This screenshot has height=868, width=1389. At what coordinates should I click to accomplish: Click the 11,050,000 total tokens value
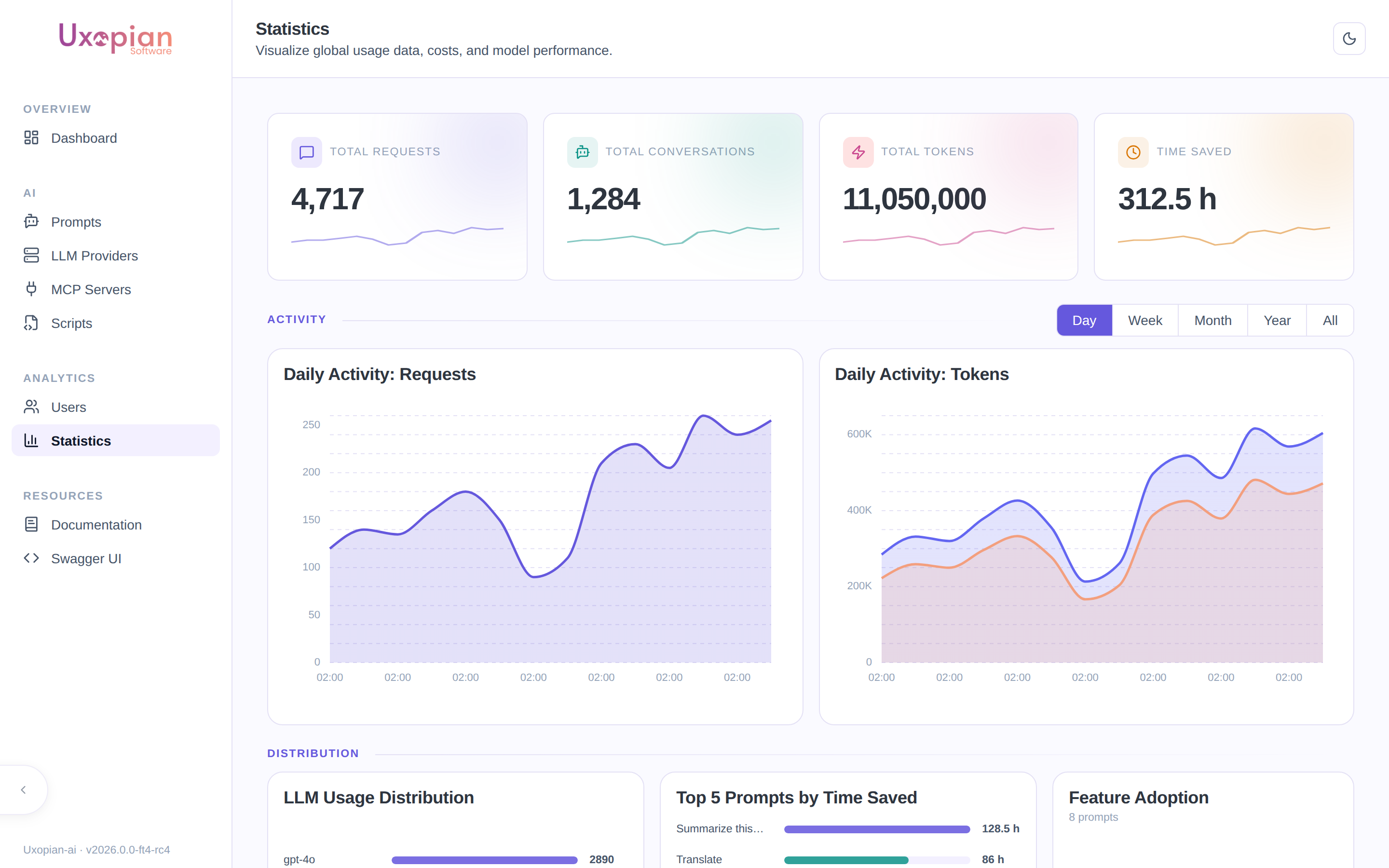[914, 199]
